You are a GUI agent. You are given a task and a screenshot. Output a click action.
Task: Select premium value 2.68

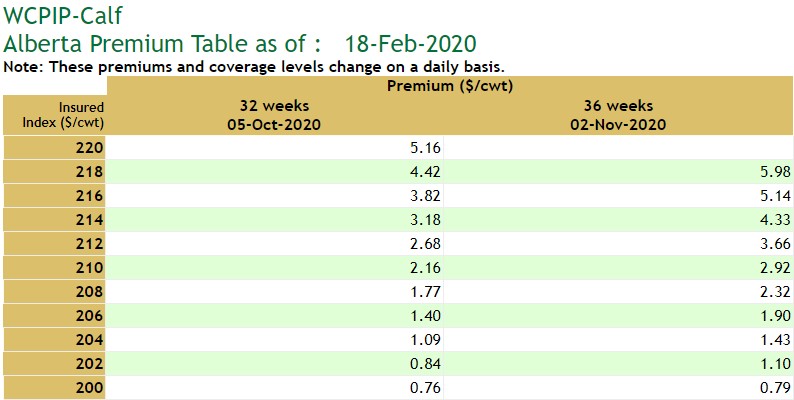424,244
